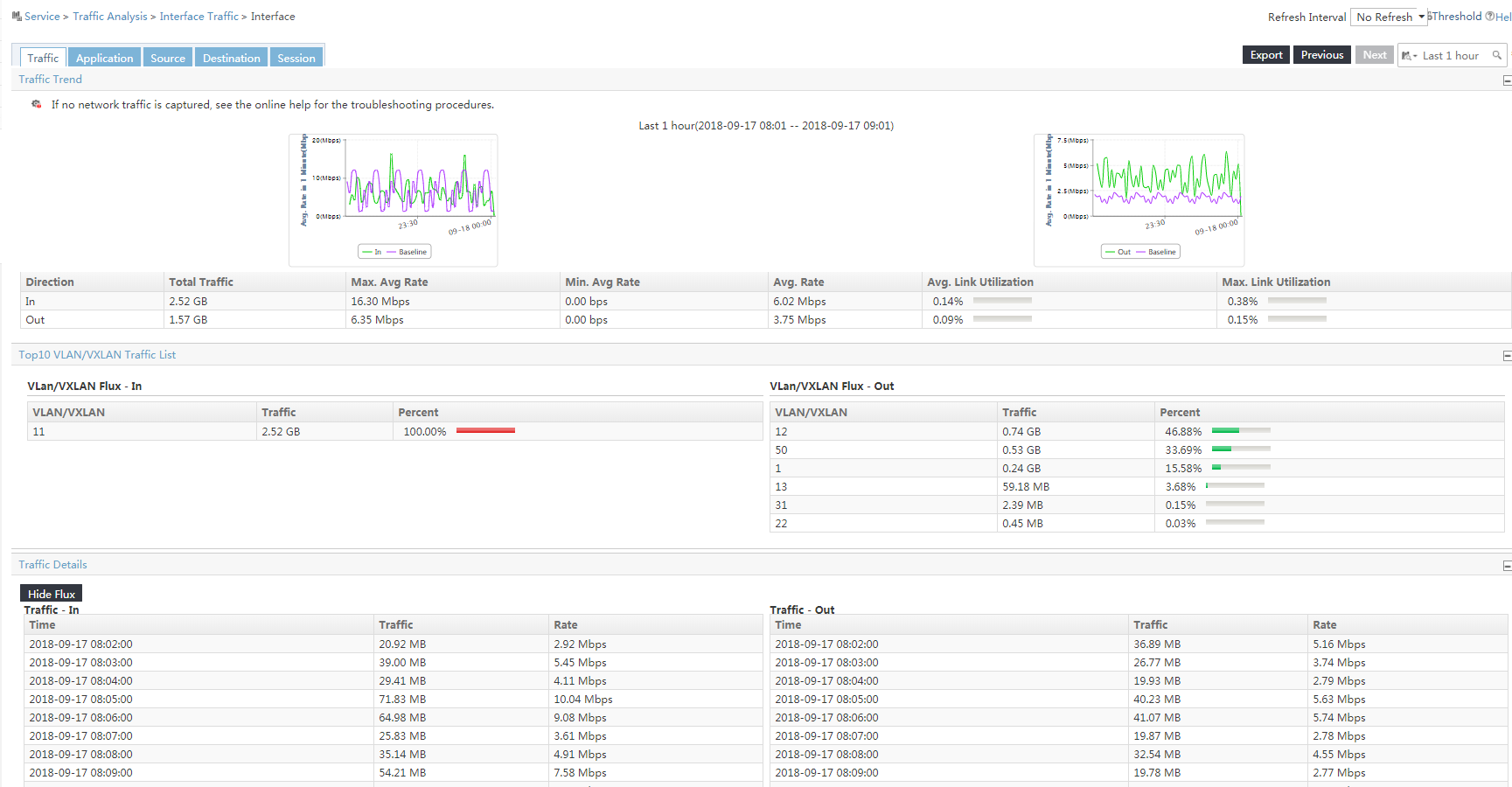Switch to the Application tab
Screen dimensions: 1512x787
[104, 58]
